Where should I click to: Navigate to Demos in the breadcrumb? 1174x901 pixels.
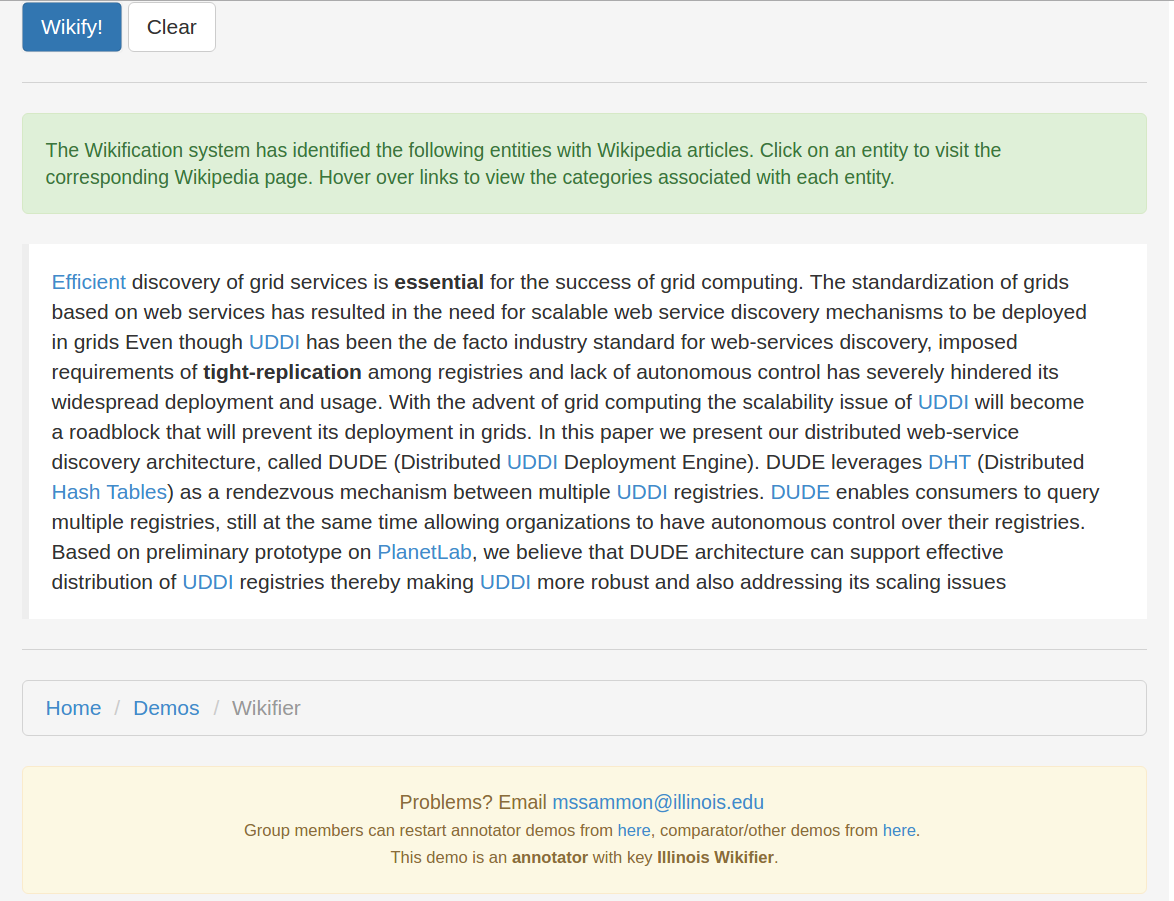click(x=166, y=708)
